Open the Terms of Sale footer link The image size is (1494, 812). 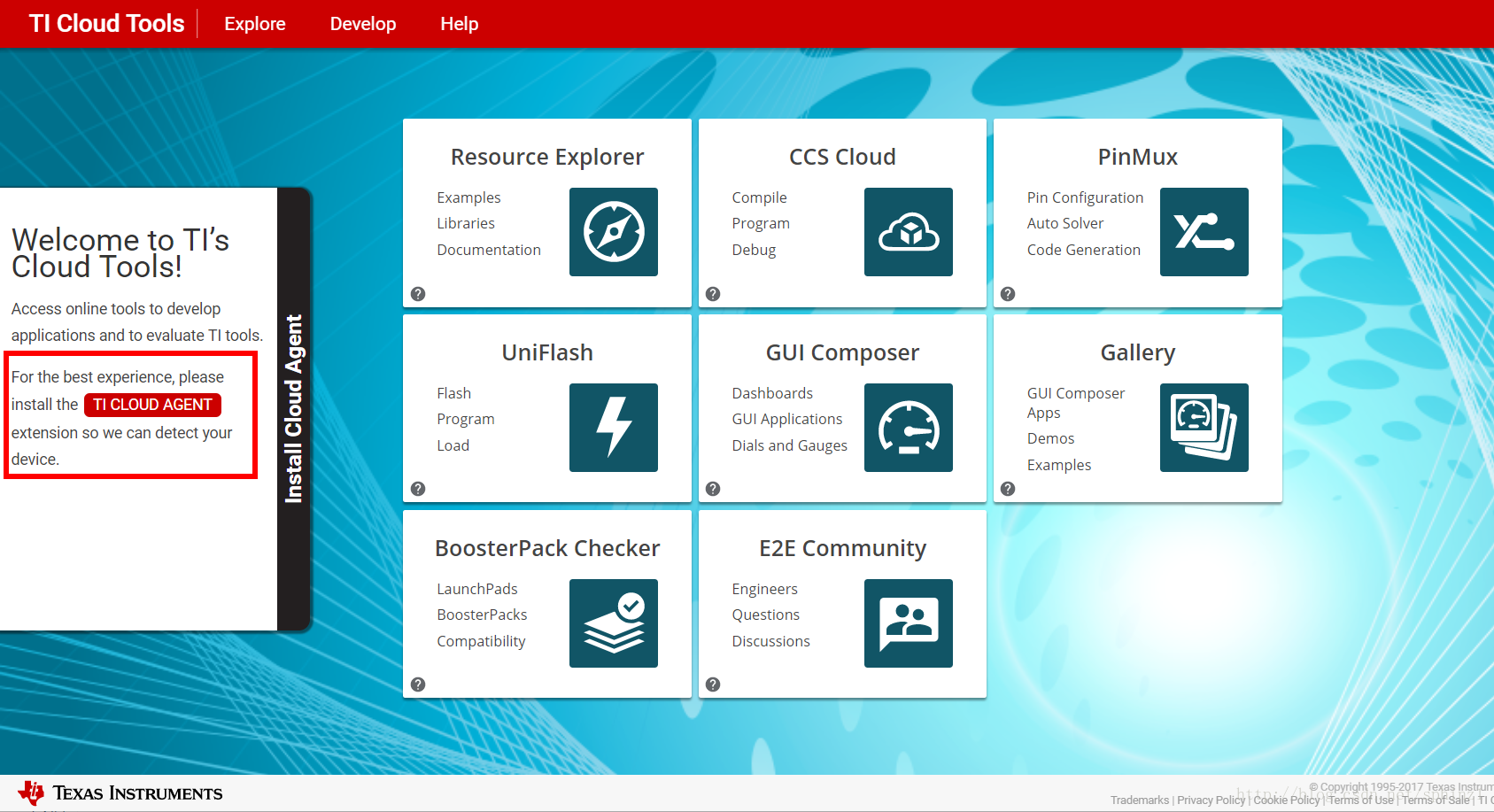(x=1436, y=800)
